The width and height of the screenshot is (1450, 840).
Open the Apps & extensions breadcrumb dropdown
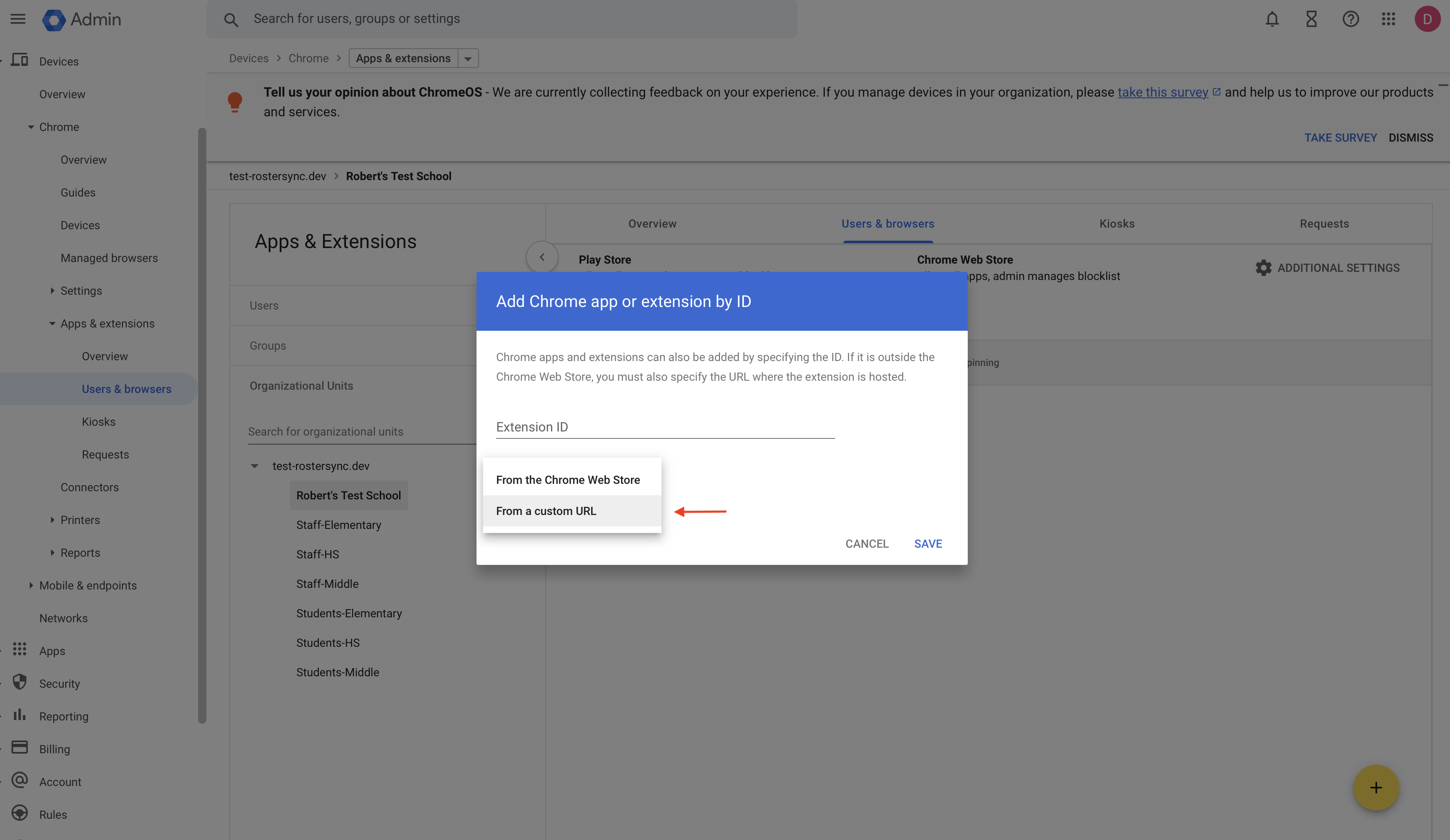pyautogui.click(x=467, y=58)
